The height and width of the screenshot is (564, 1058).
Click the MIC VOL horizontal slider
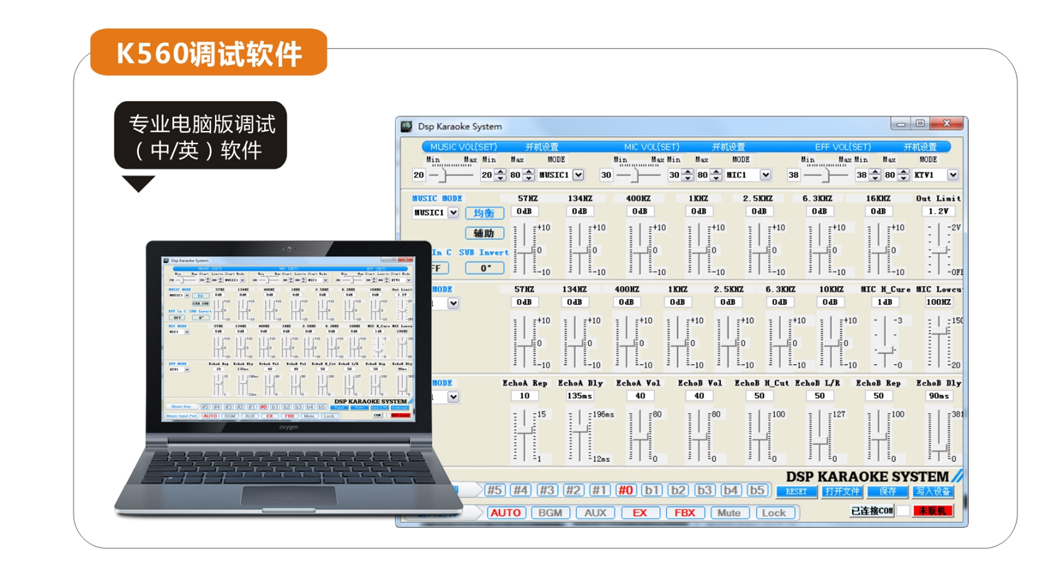click(638, 175)
